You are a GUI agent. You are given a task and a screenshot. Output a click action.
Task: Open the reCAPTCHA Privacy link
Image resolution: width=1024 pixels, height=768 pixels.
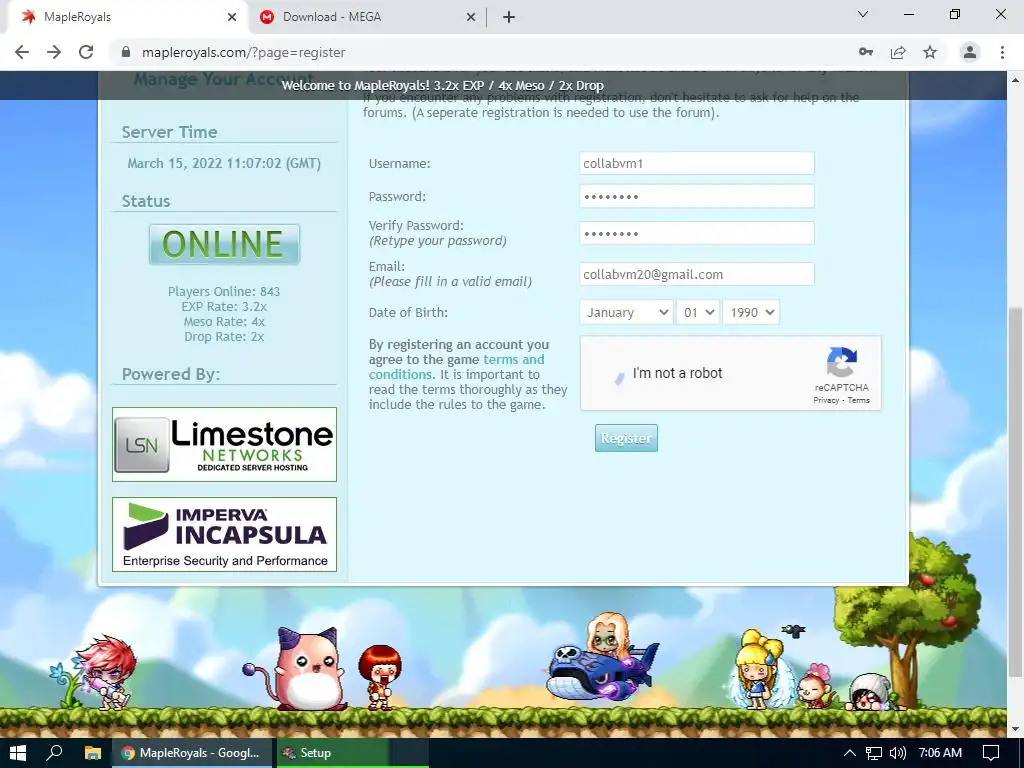coord(825,400)
